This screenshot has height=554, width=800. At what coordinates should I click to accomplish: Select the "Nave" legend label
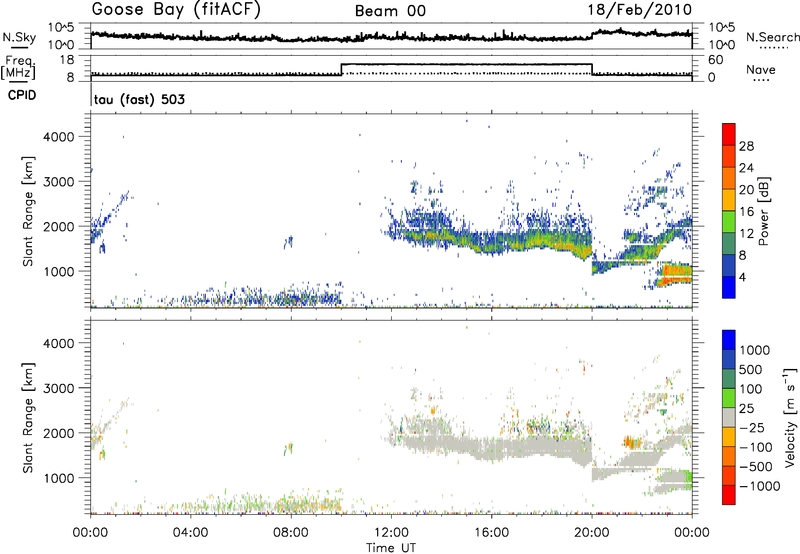761,70
